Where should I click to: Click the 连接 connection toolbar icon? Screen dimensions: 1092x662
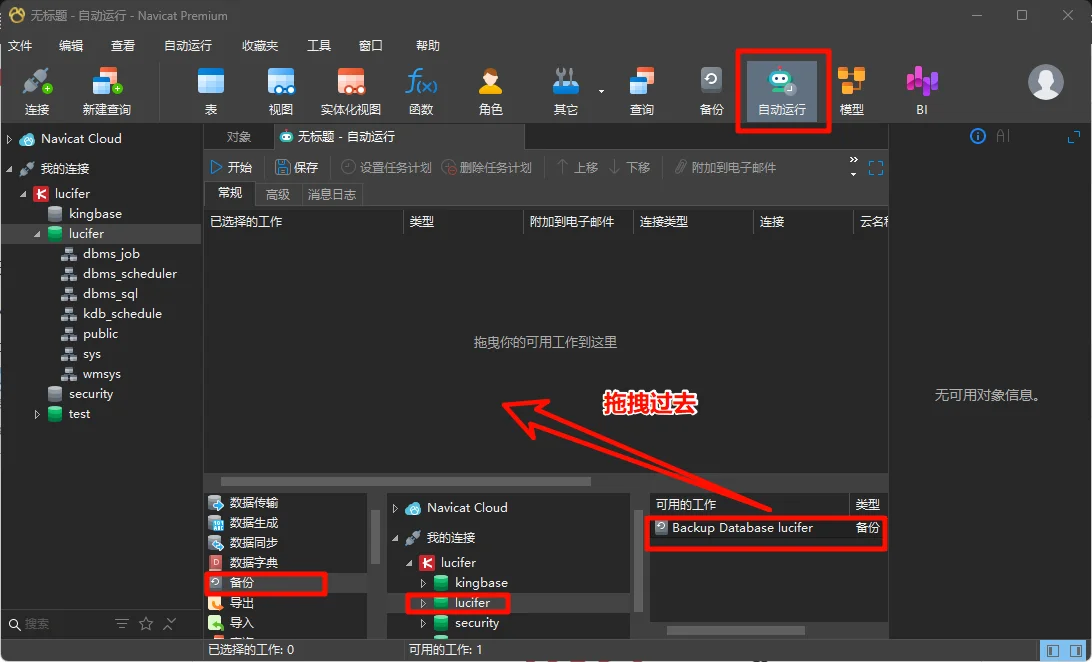pos(37,90)
